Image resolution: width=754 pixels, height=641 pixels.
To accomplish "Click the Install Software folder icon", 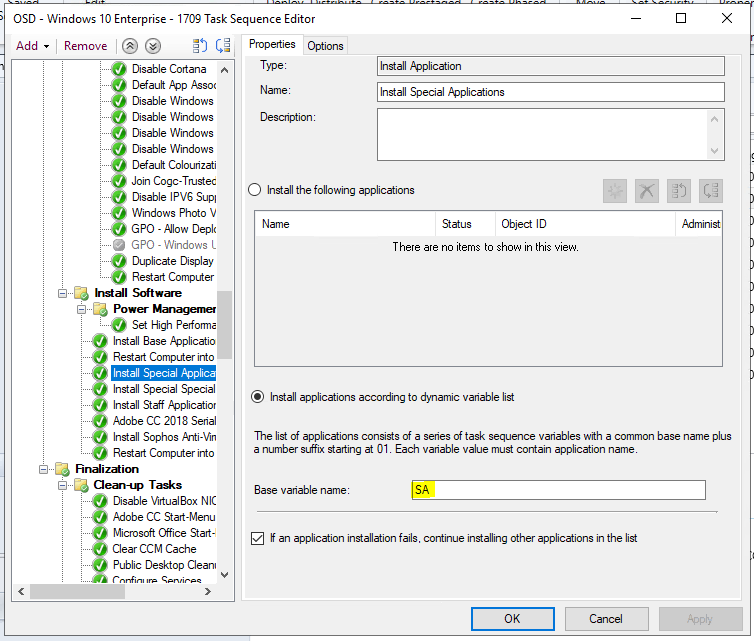I will click(81, 293).
